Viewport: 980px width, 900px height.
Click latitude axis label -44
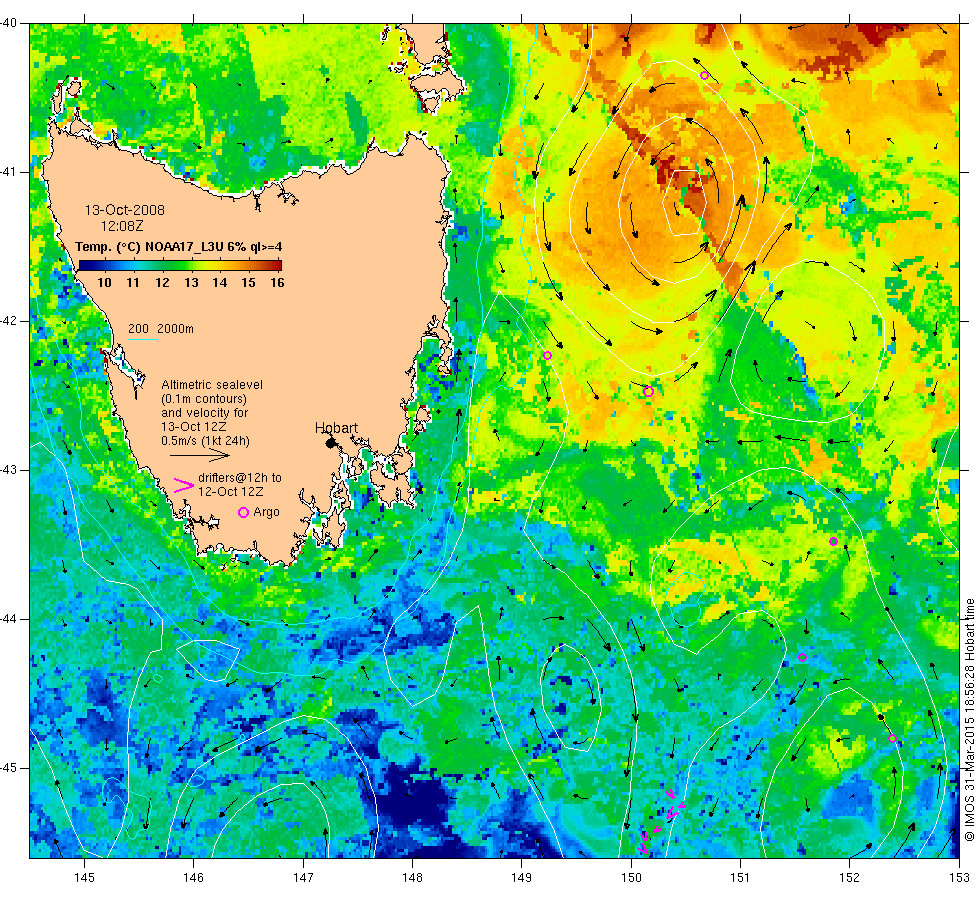(9, 619)
